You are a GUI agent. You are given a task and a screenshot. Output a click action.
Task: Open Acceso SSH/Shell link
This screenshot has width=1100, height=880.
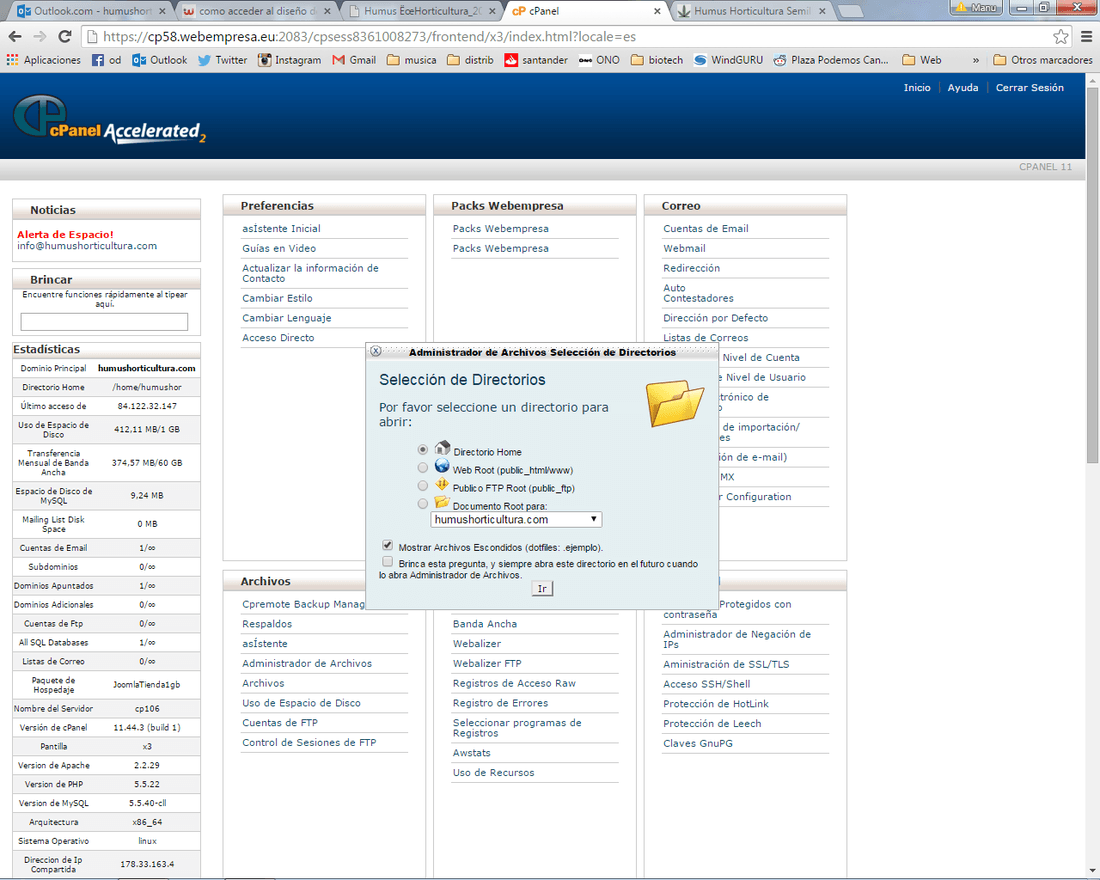(706, 684)
